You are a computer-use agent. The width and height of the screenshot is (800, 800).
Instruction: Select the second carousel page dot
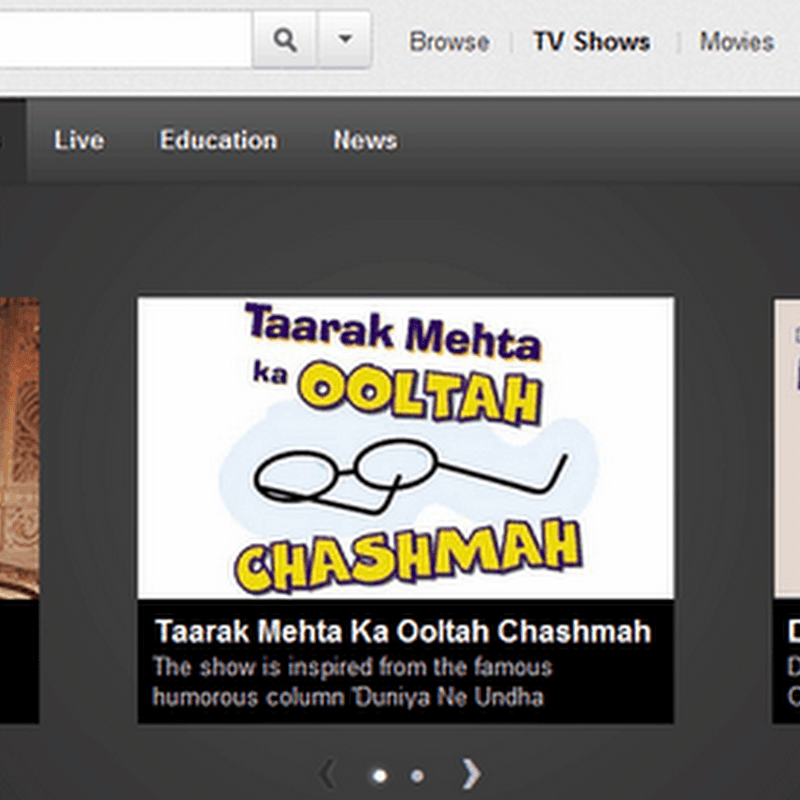(417, 776)
